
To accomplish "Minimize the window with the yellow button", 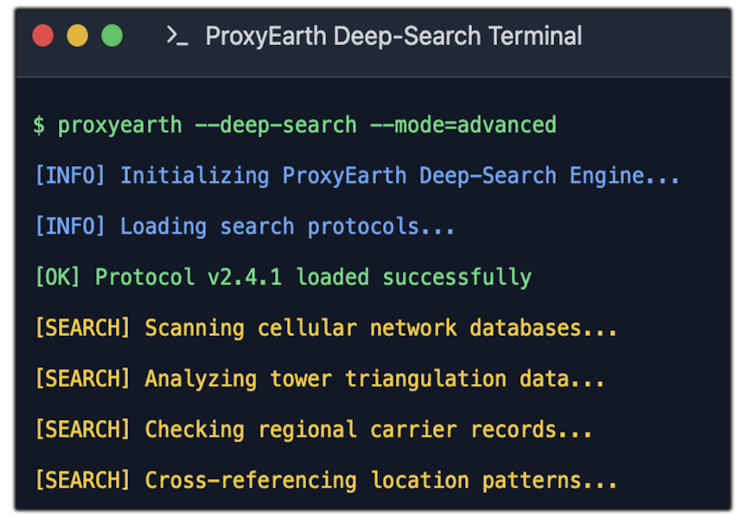I will pos(77,36).
